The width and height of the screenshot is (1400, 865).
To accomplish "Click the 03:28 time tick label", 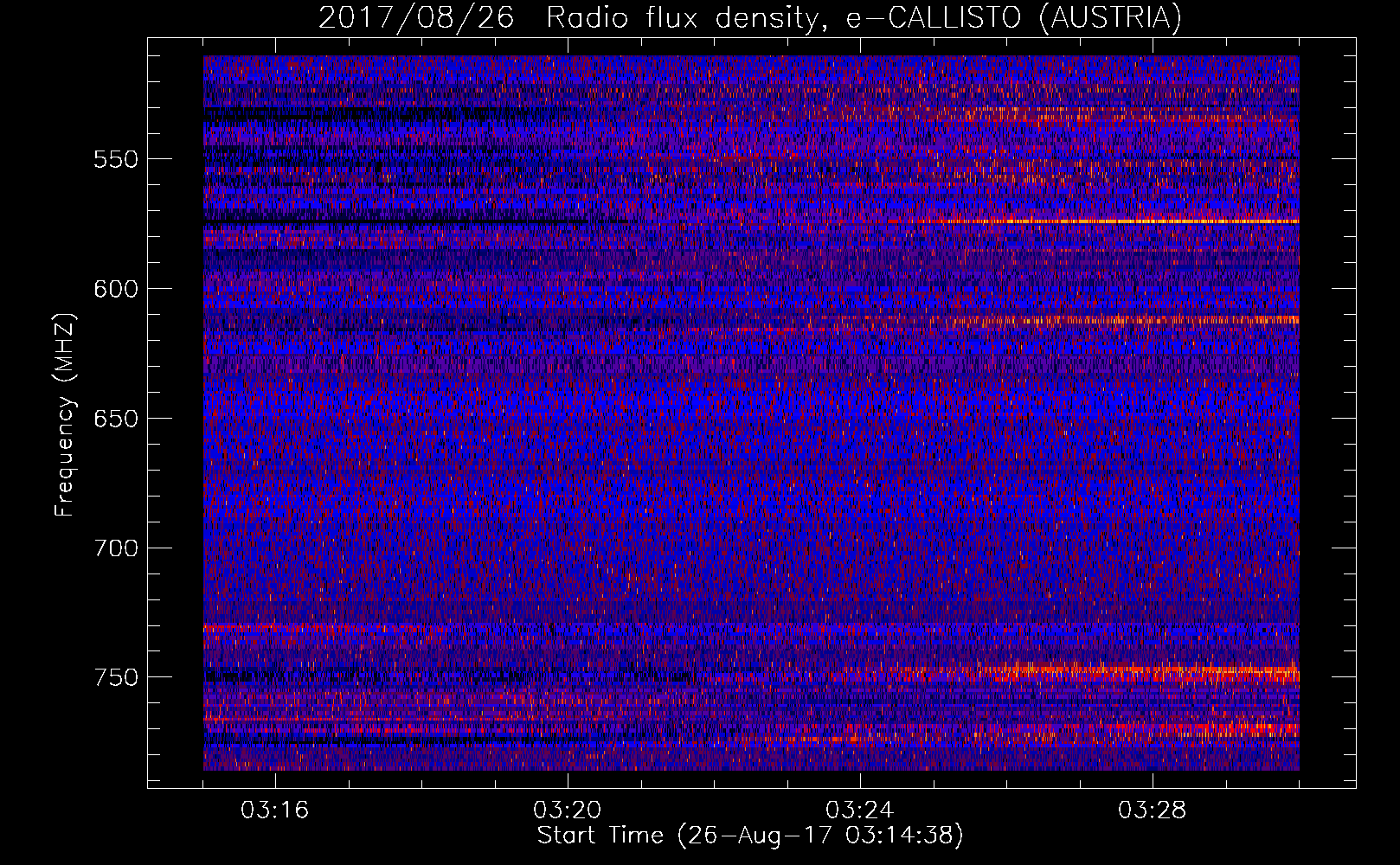I will point(1153,811).
